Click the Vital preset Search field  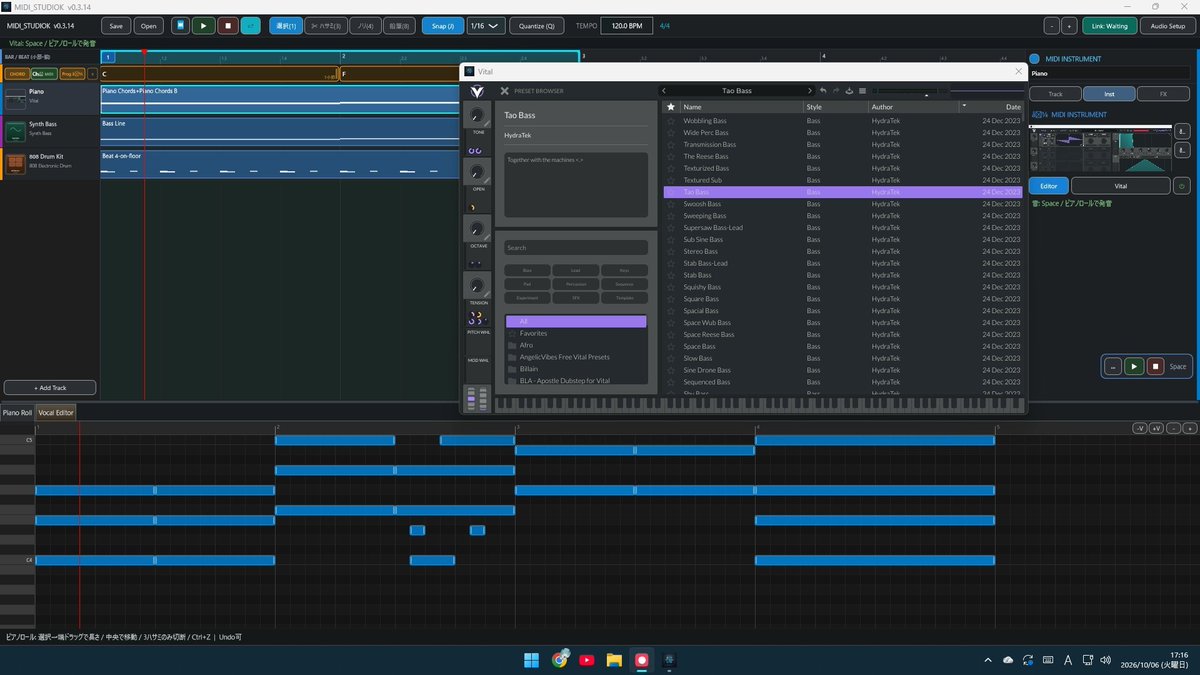pos(576,247)
